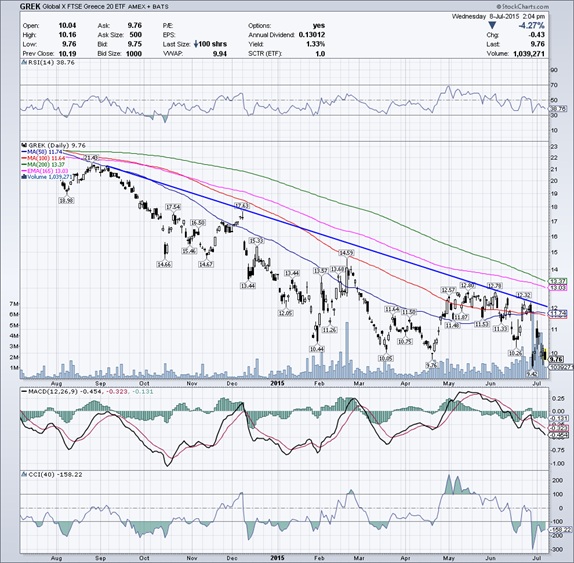The height and width of the screenshot is (563, 574).
Task: Click the EMA(165) 13.03 legend entry
Action: 45,171
